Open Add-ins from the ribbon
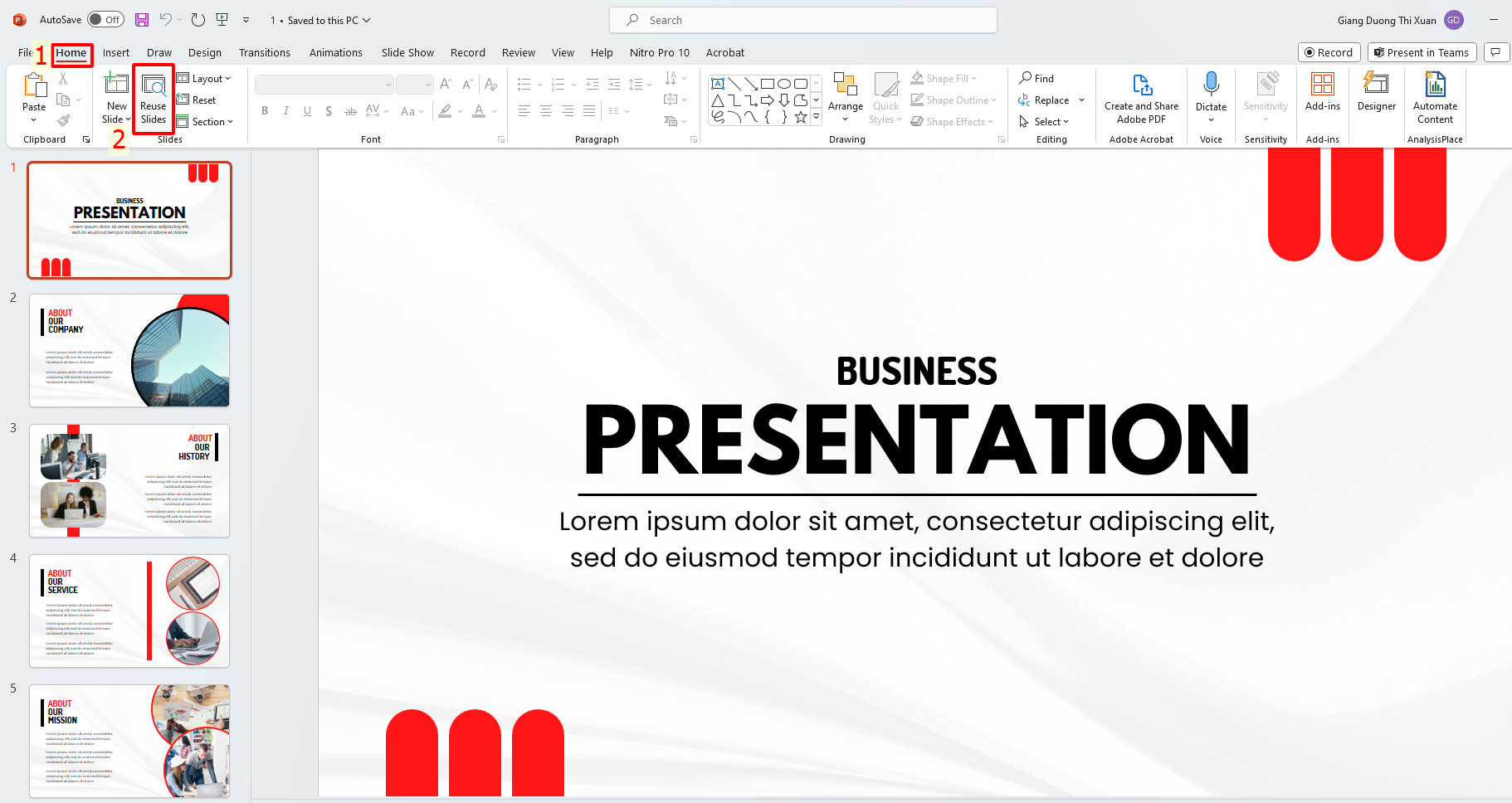 click(x=1323, y=91)
